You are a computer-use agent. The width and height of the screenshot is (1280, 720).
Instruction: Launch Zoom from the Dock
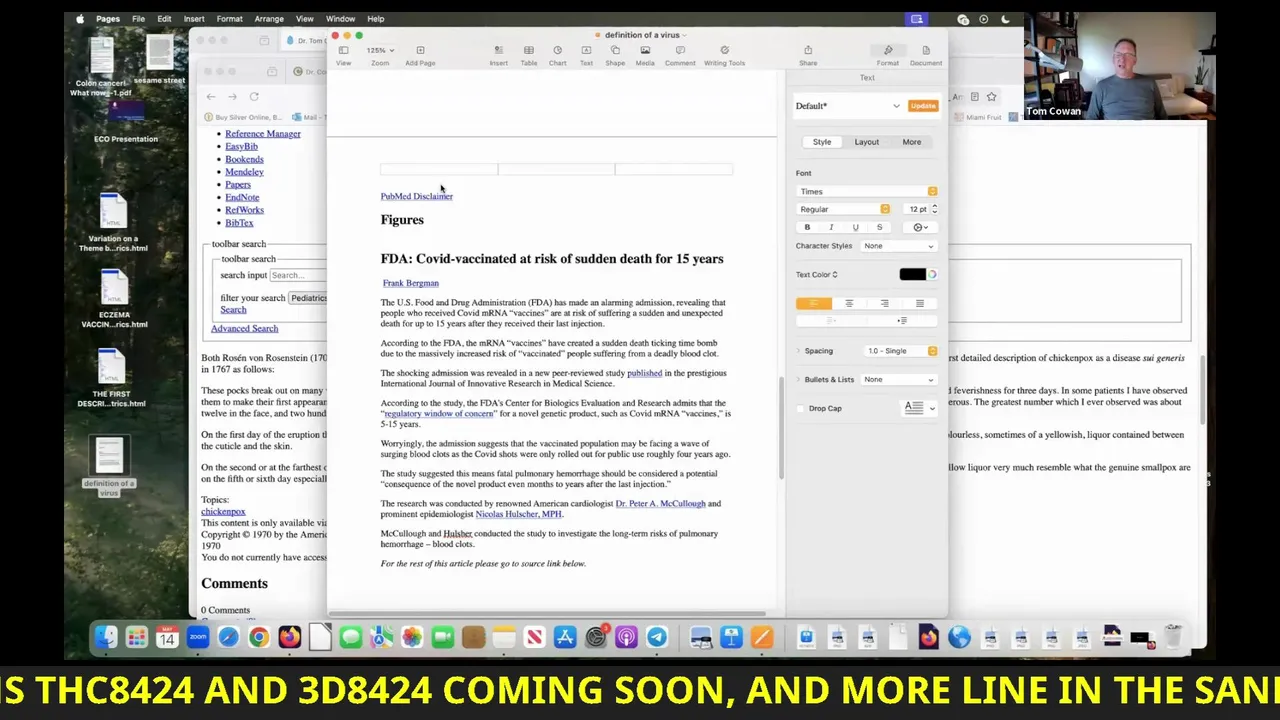[x=198, y=637]
